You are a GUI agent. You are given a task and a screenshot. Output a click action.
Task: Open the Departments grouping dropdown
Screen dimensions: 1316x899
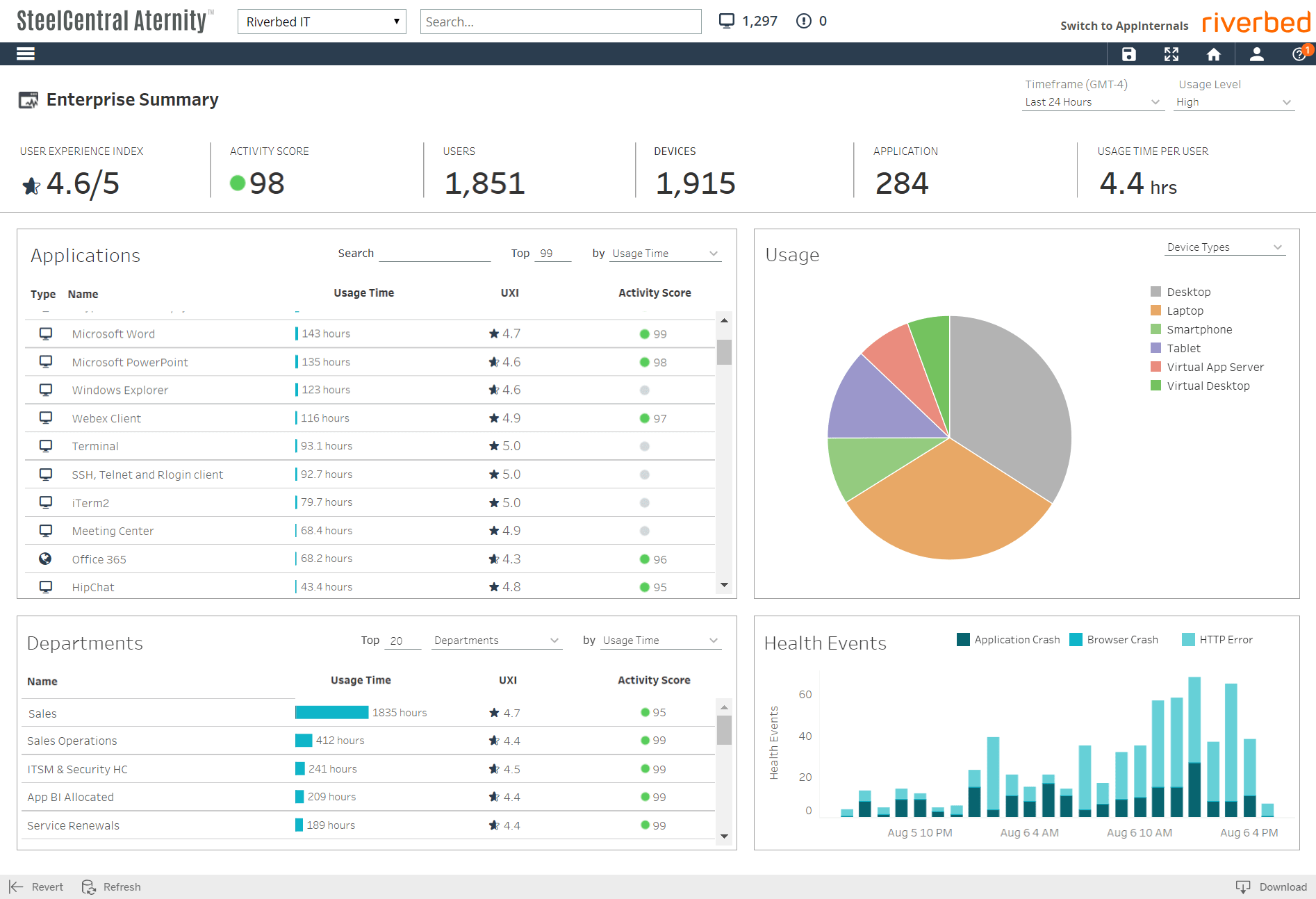point(496,641)
